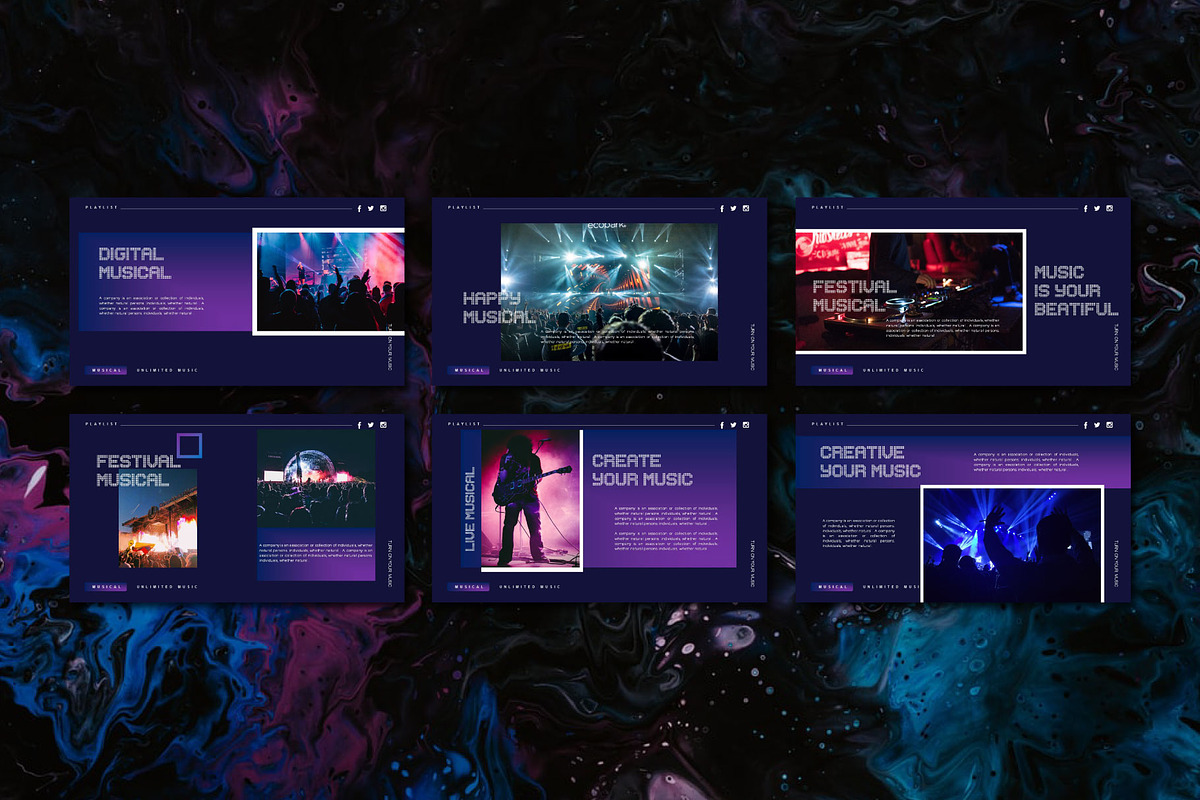This screenshot has width=1200, height=800.
Task: Click the Twitter icon on the Happy Musical slide
Action: (733, 206)
